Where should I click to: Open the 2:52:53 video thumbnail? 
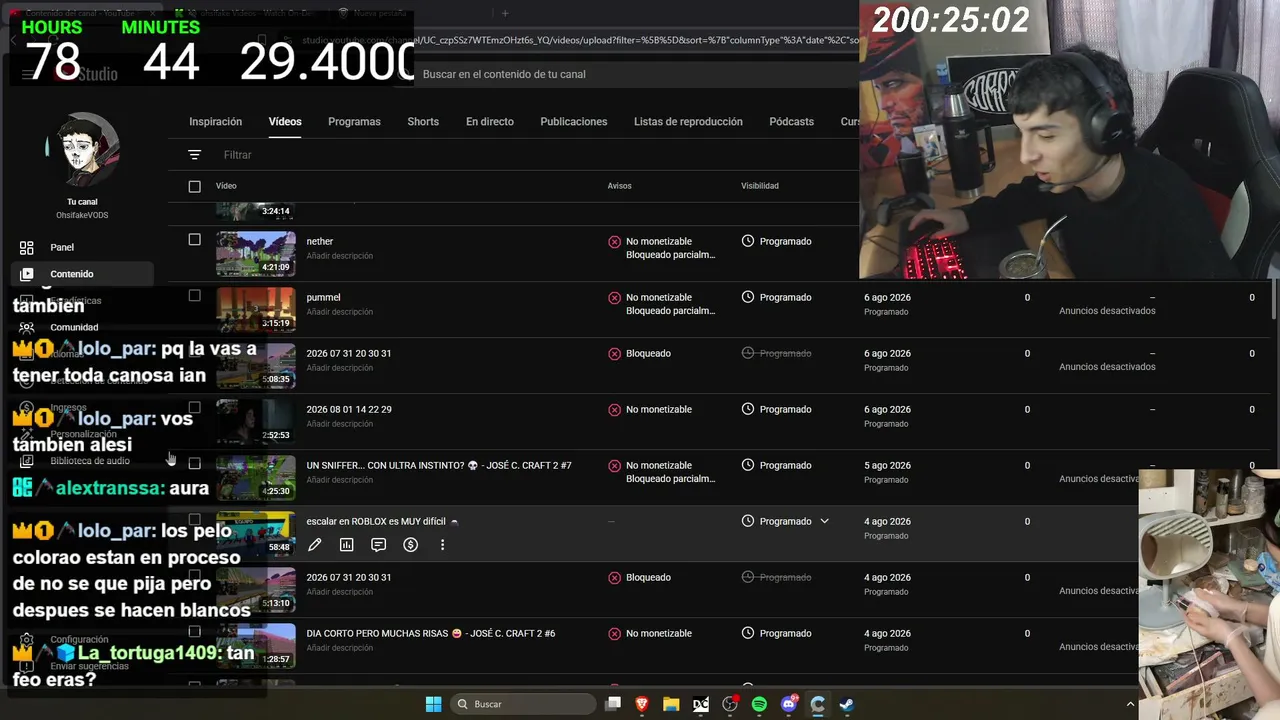coord(256,422)
